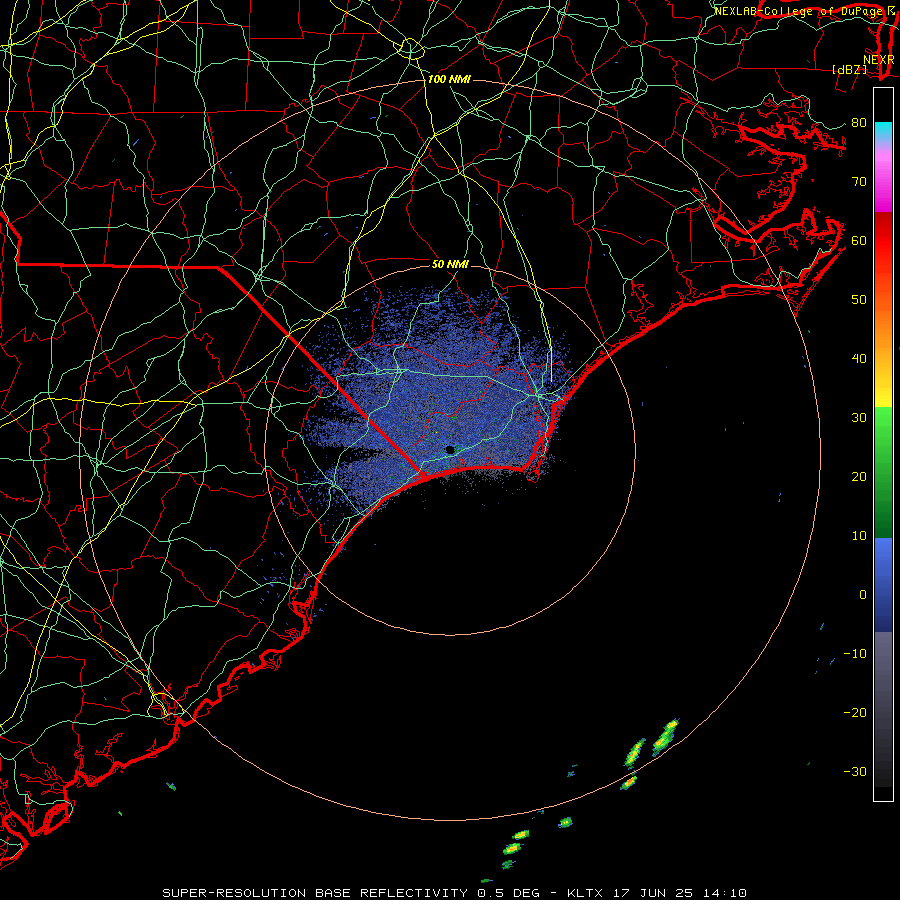Click the 17 JUN 25 date in caption
This screenshot has height=900, width=900.
[x=654, y=893]
